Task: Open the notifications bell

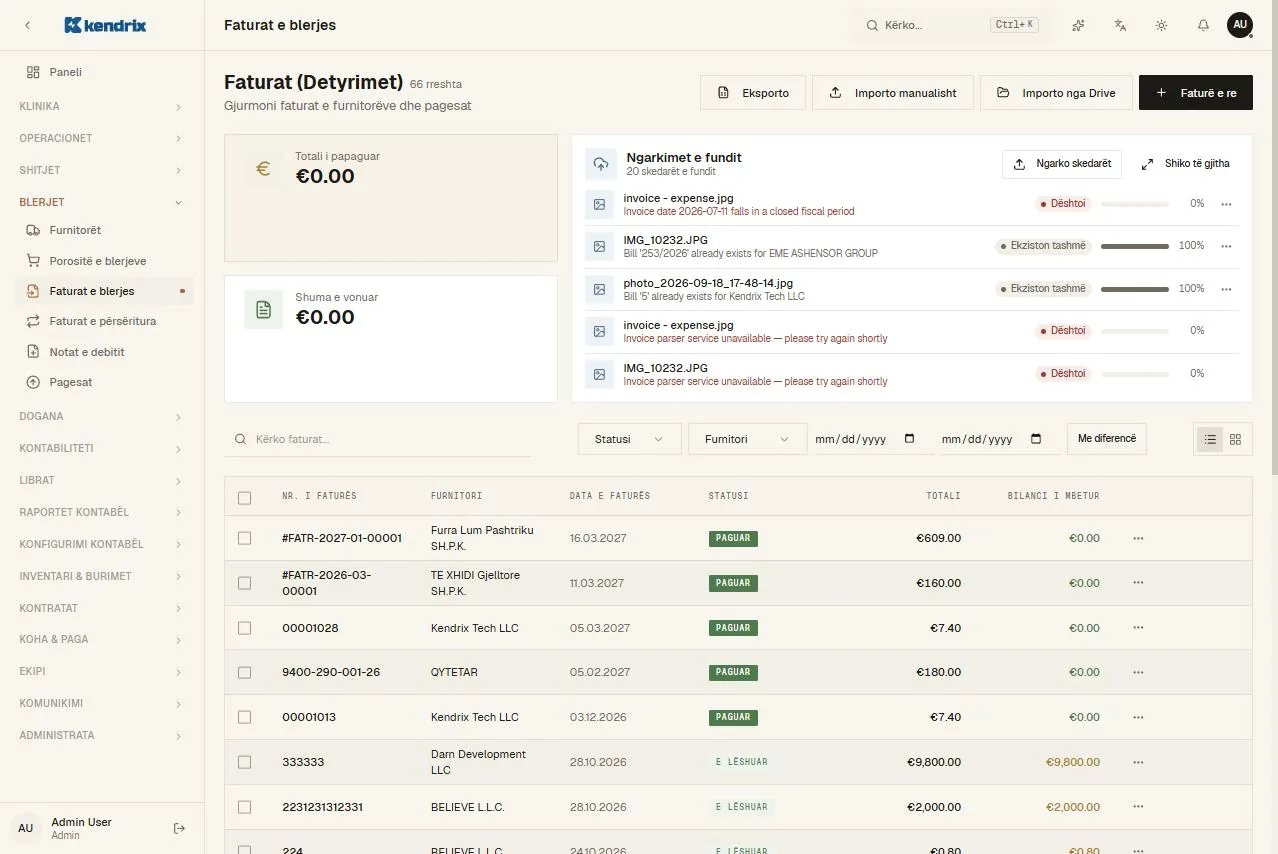Action: tap(1203, 25)
